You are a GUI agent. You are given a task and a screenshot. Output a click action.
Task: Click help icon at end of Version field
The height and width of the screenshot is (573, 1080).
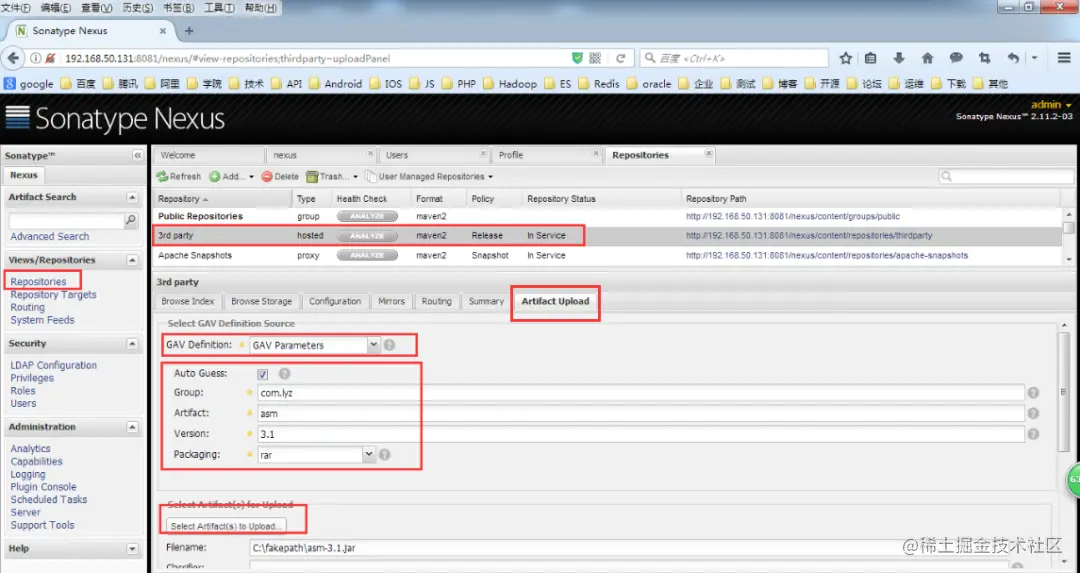coord(1033,434)
